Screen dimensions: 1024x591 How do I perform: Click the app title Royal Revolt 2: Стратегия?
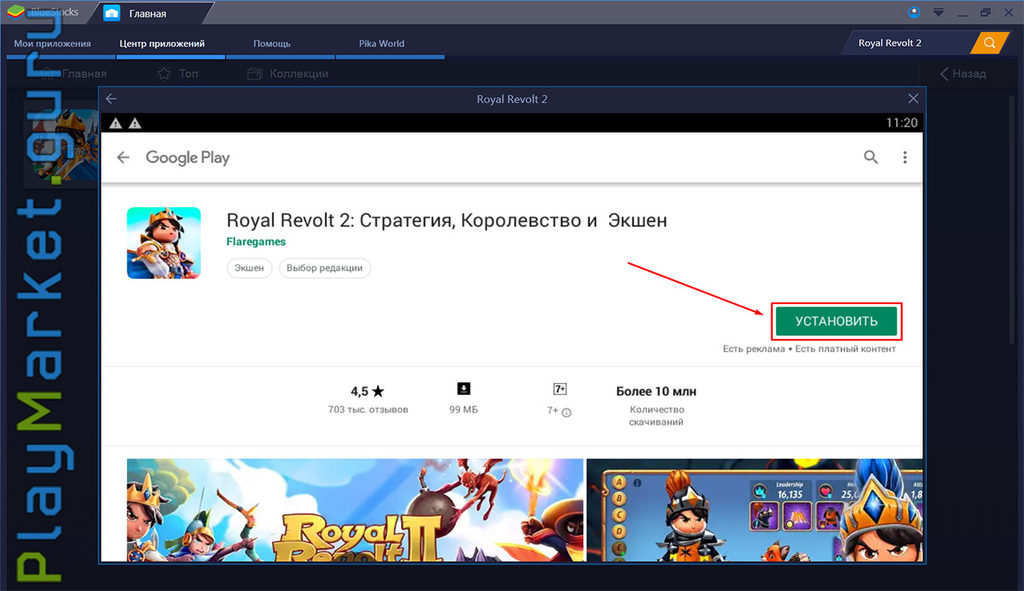click(x=447, y=221)
